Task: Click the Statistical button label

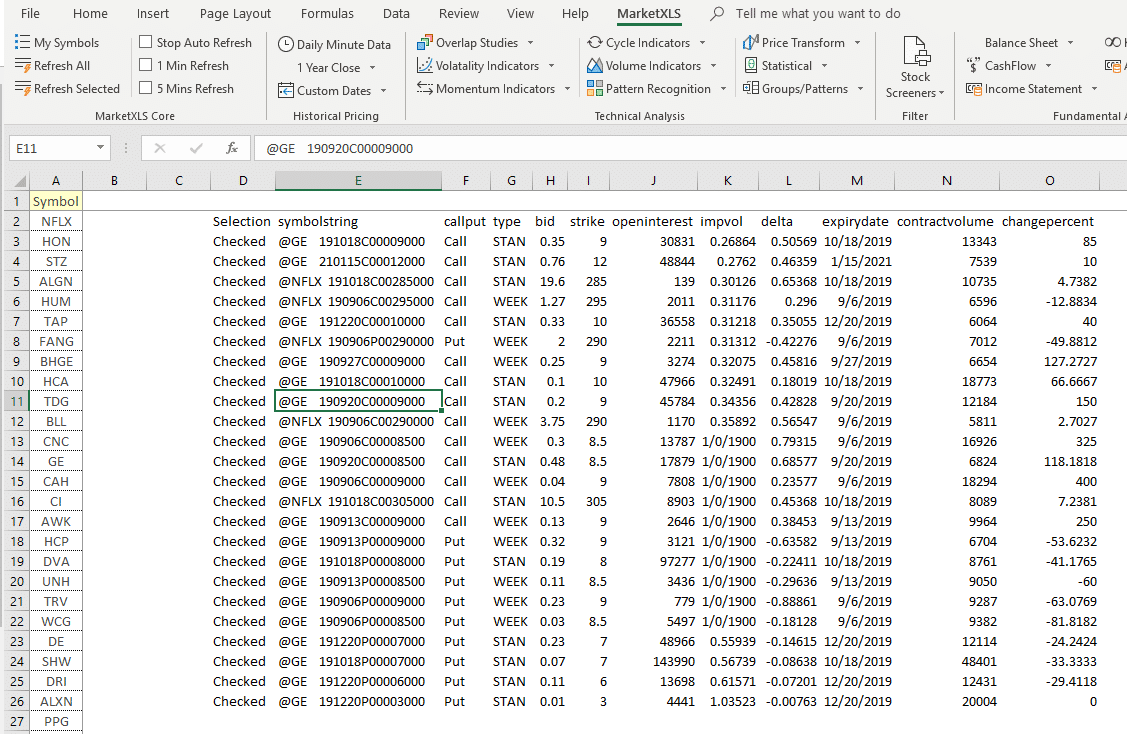Action: point(786,65)
